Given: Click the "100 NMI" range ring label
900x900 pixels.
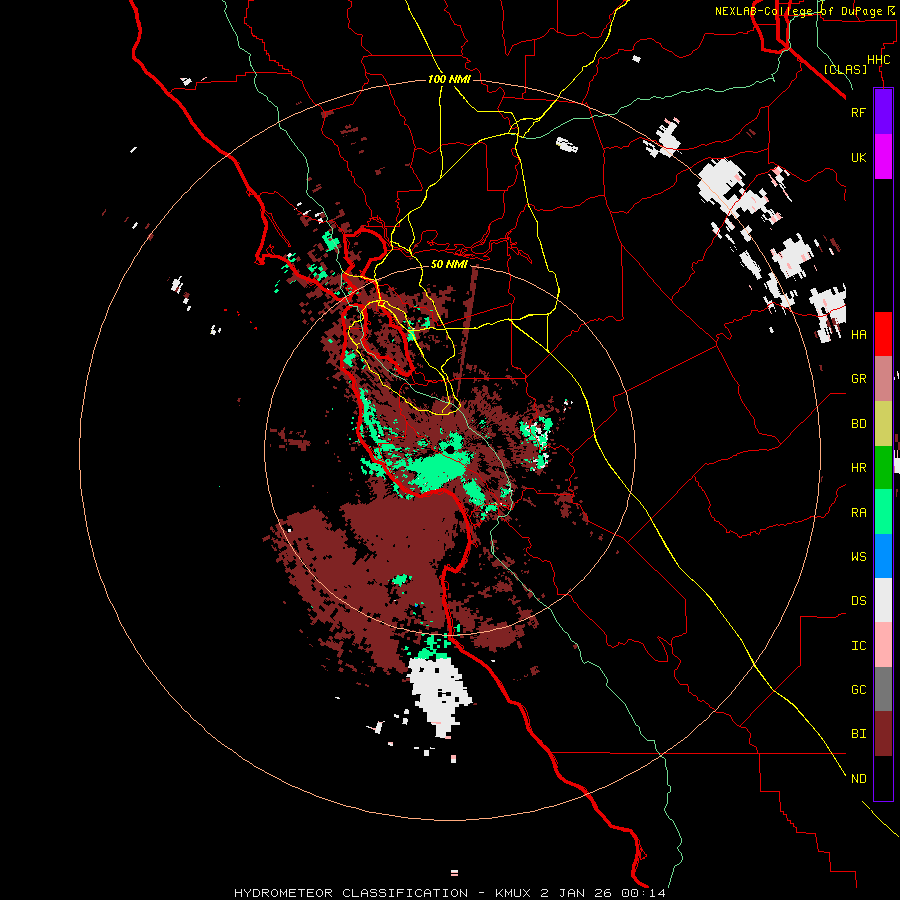Looking at the screenshot, I should 449,79.
